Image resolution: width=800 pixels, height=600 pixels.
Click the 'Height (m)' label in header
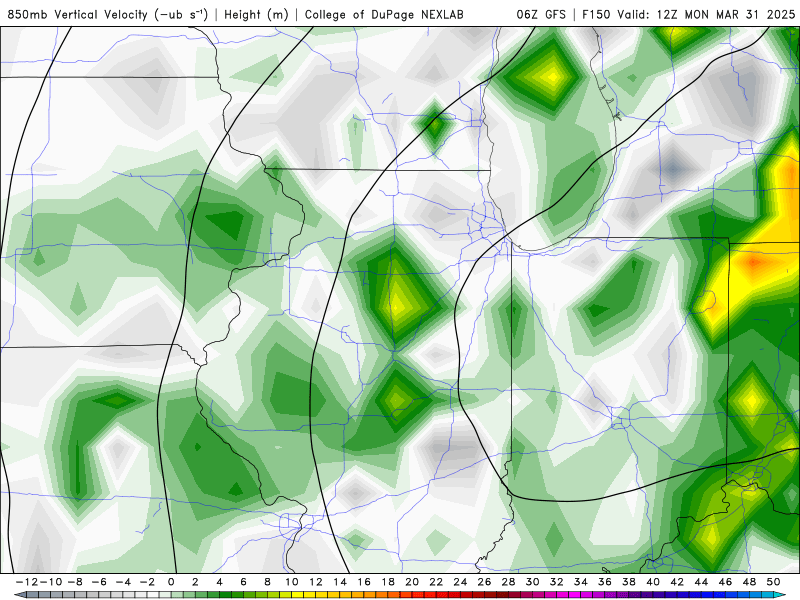[257, 14]
